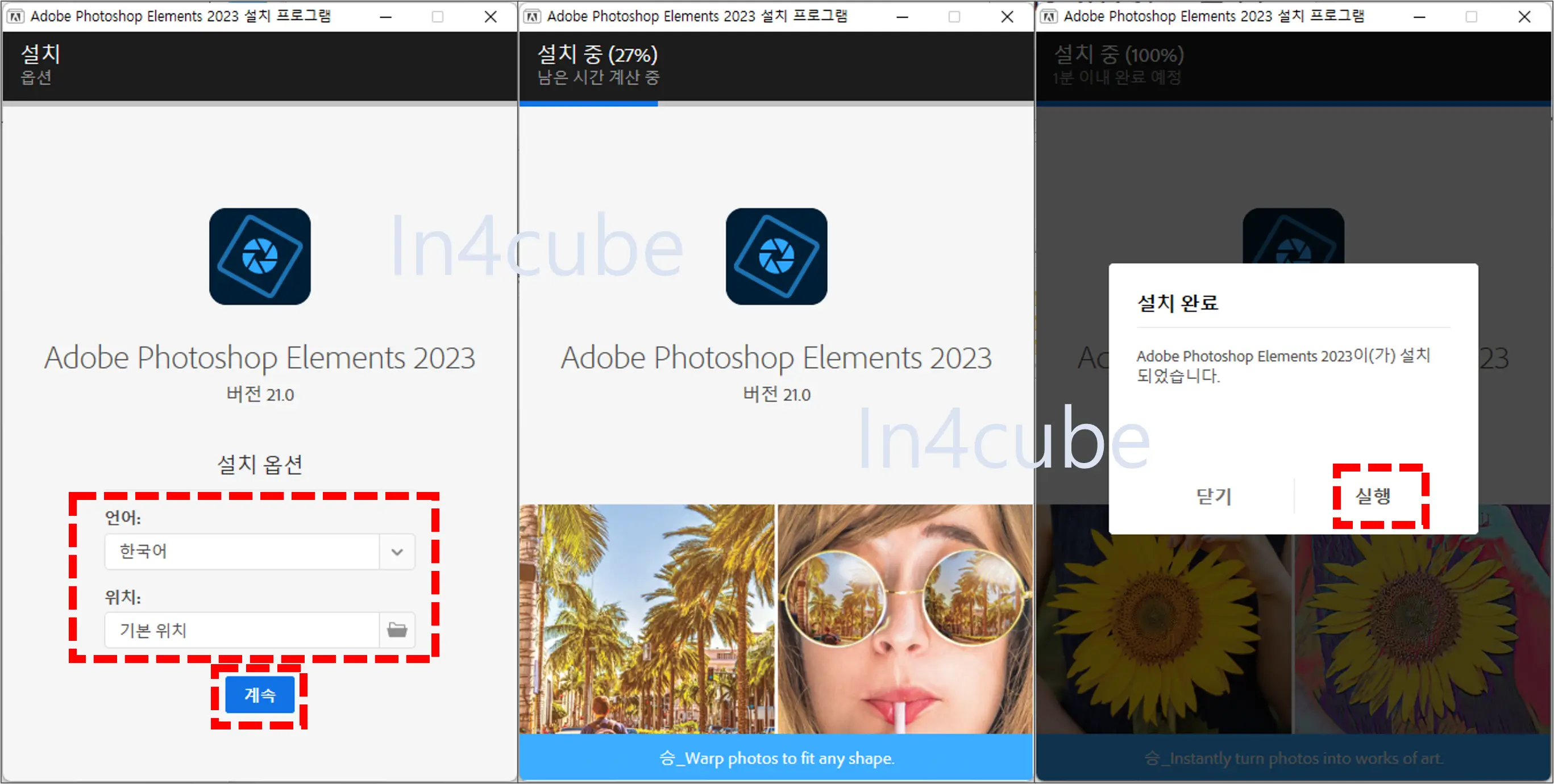Open the 언어 language dropdown showing 한국어
Viewport: 1554px width, 784px height.
tap(259, 551)
